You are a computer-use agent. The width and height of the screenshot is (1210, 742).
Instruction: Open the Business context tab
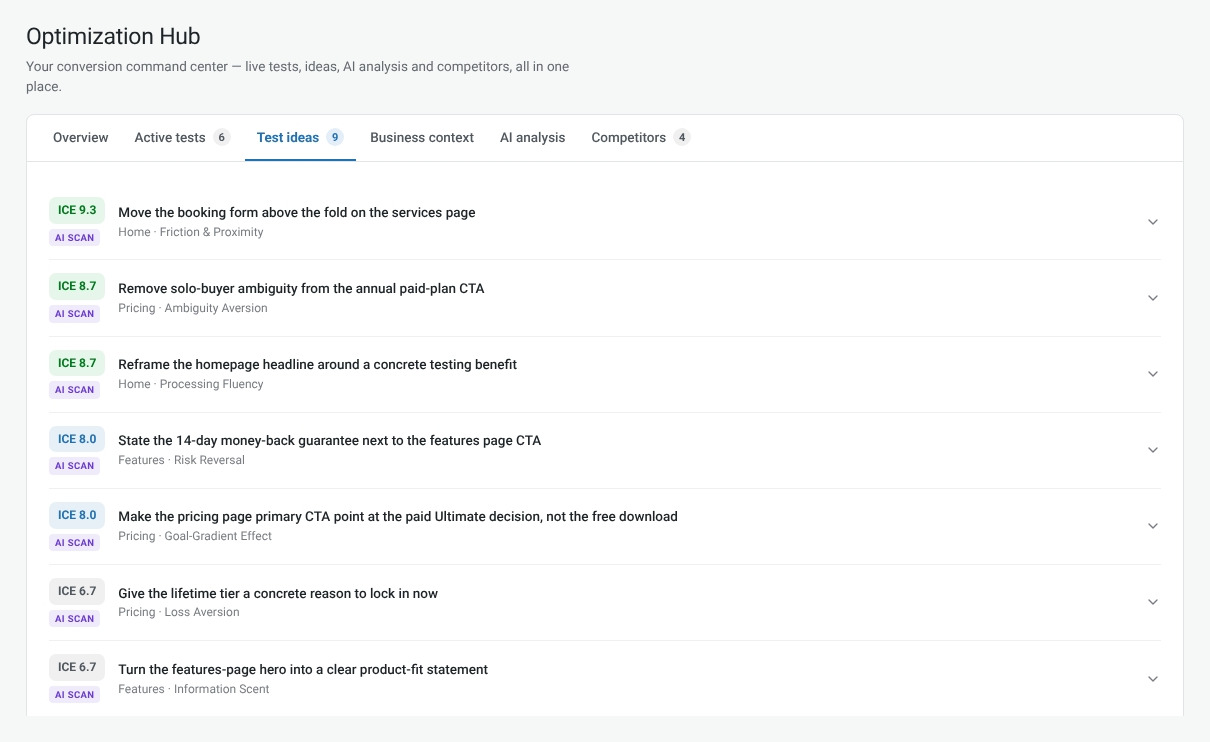coord(422,138)
